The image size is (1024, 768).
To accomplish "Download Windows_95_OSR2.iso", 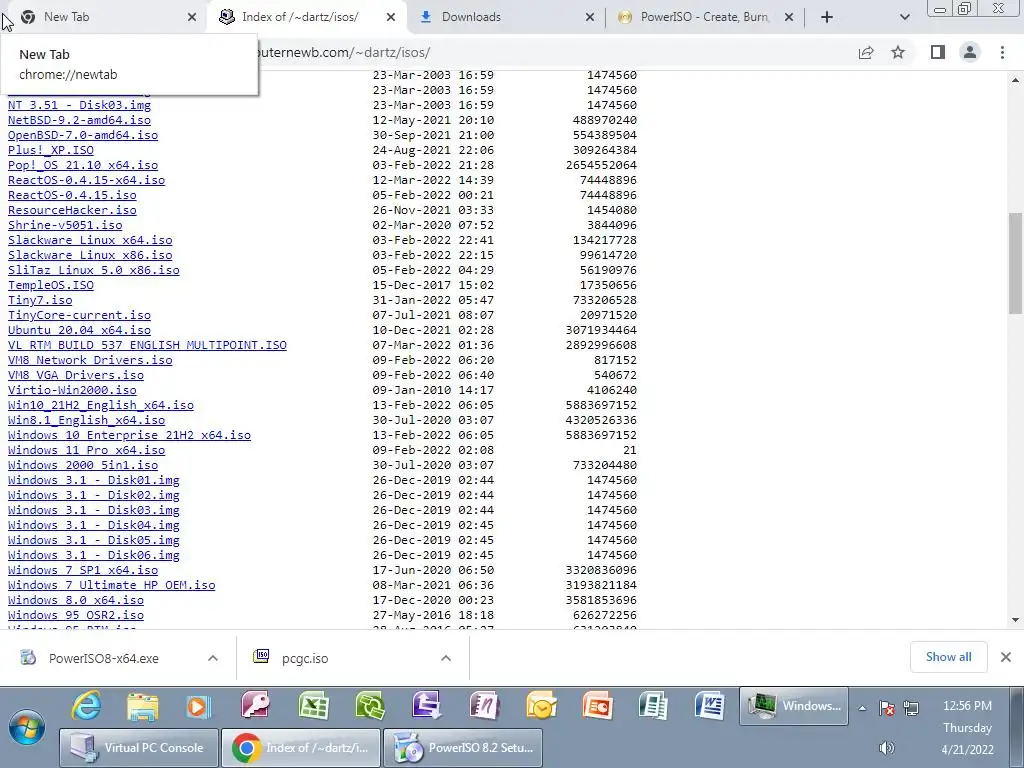I will (x=76, y=616).
